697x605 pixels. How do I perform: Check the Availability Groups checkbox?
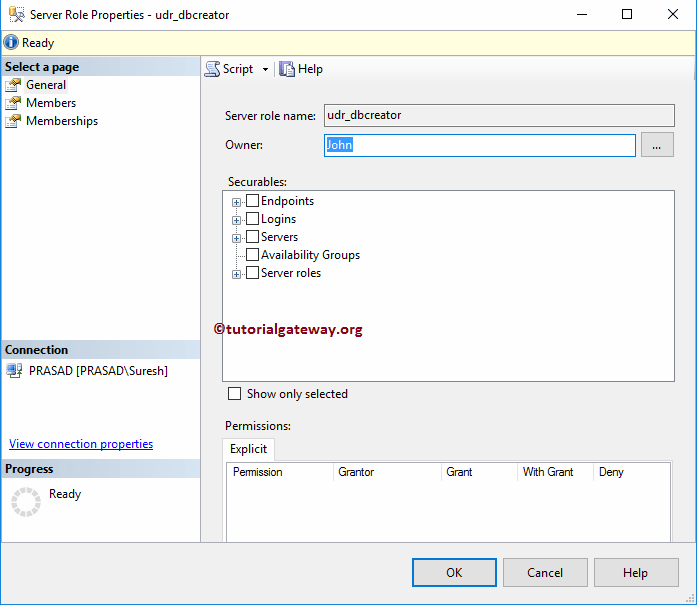(252, 255)
